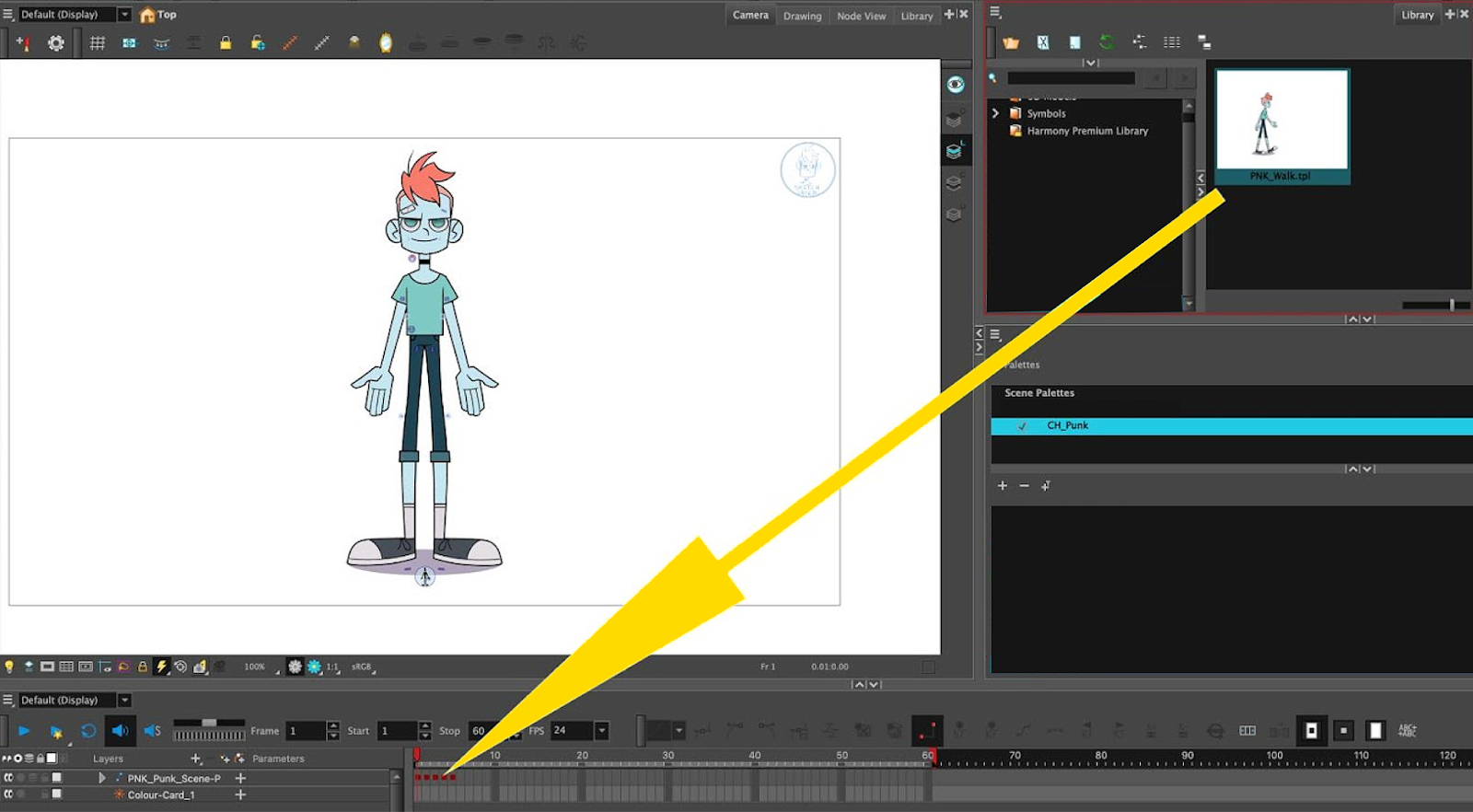
Task: Switch to the Drawing tab
Action: tap(802, 16)
